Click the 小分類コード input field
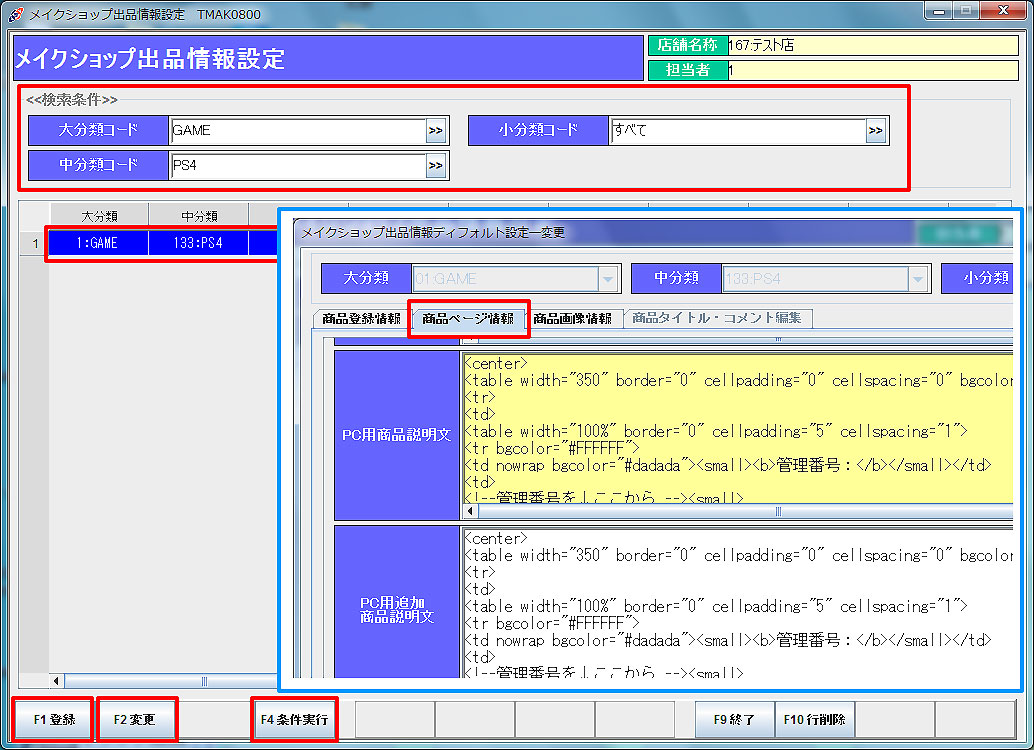The width and height of the screenshot is (1034, 750). pos(737,130)
